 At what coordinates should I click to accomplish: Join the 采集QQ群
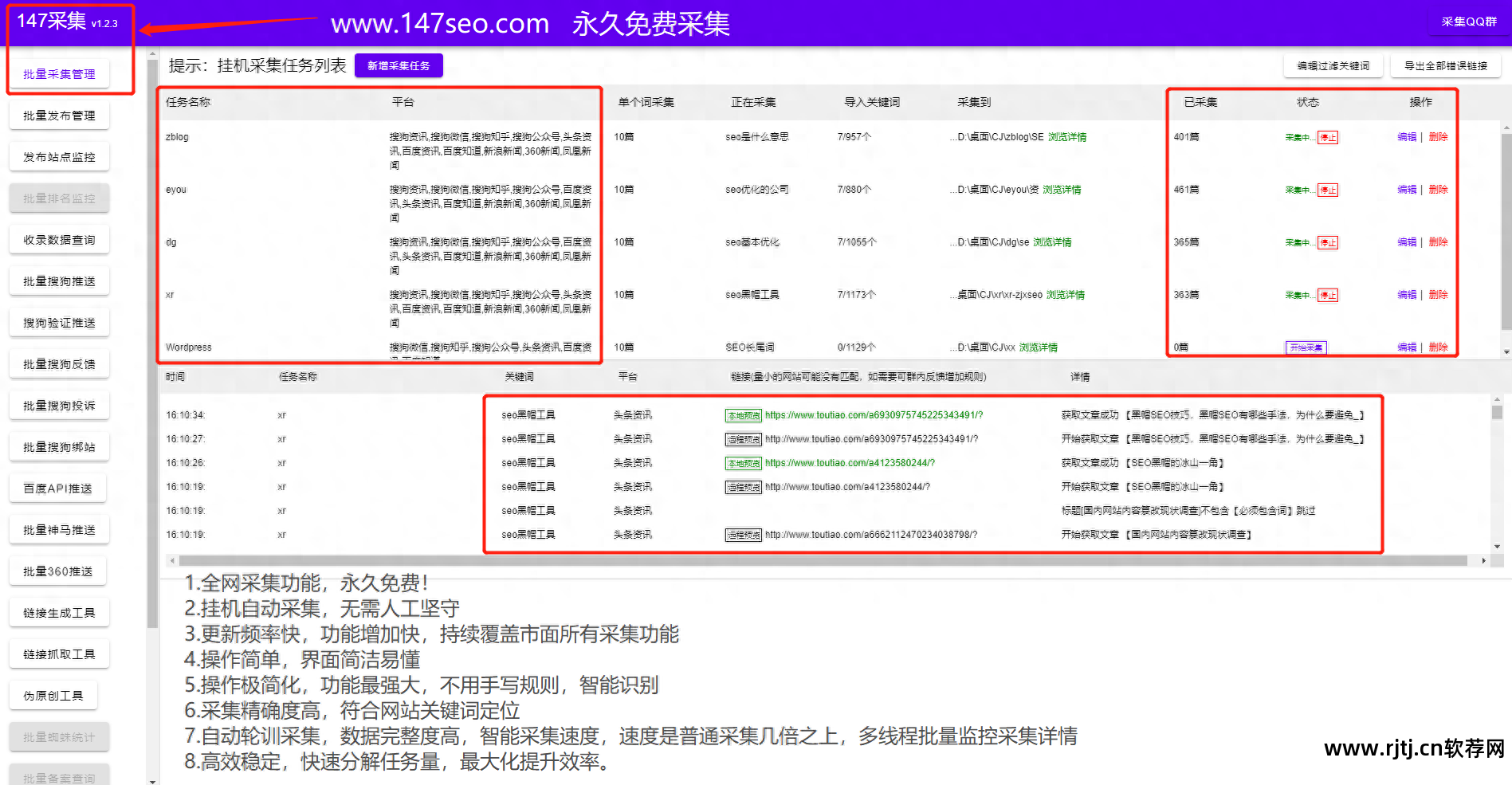coord(1471,22)
